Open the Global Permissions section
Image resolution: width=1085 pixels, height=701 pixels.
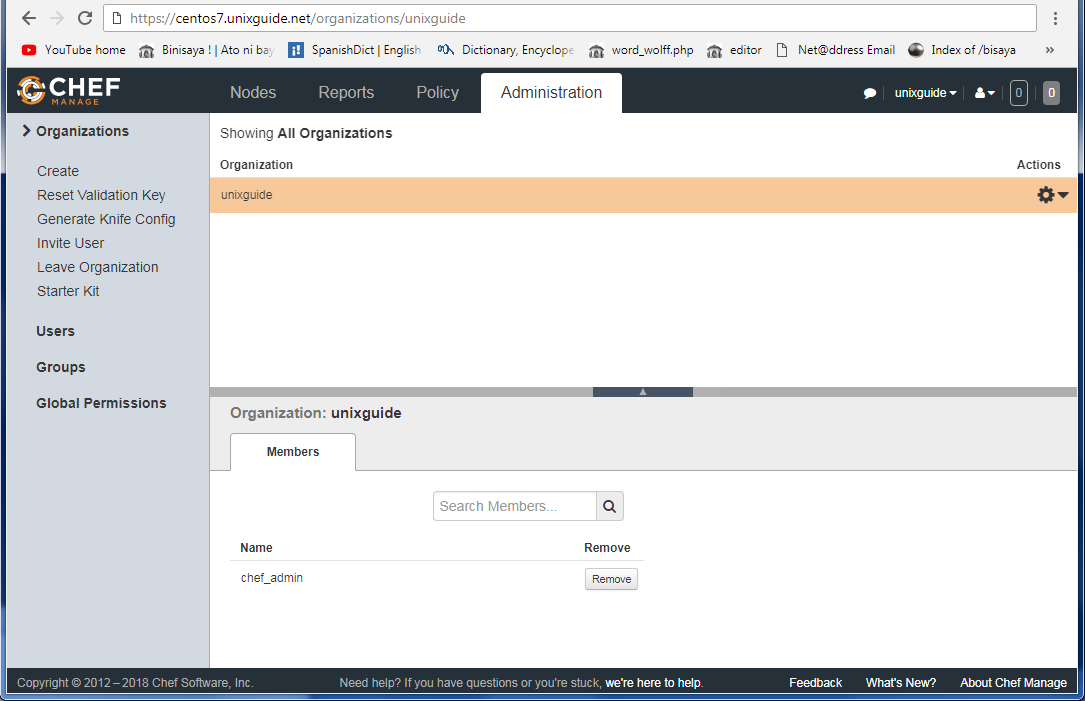pos(101,403)
